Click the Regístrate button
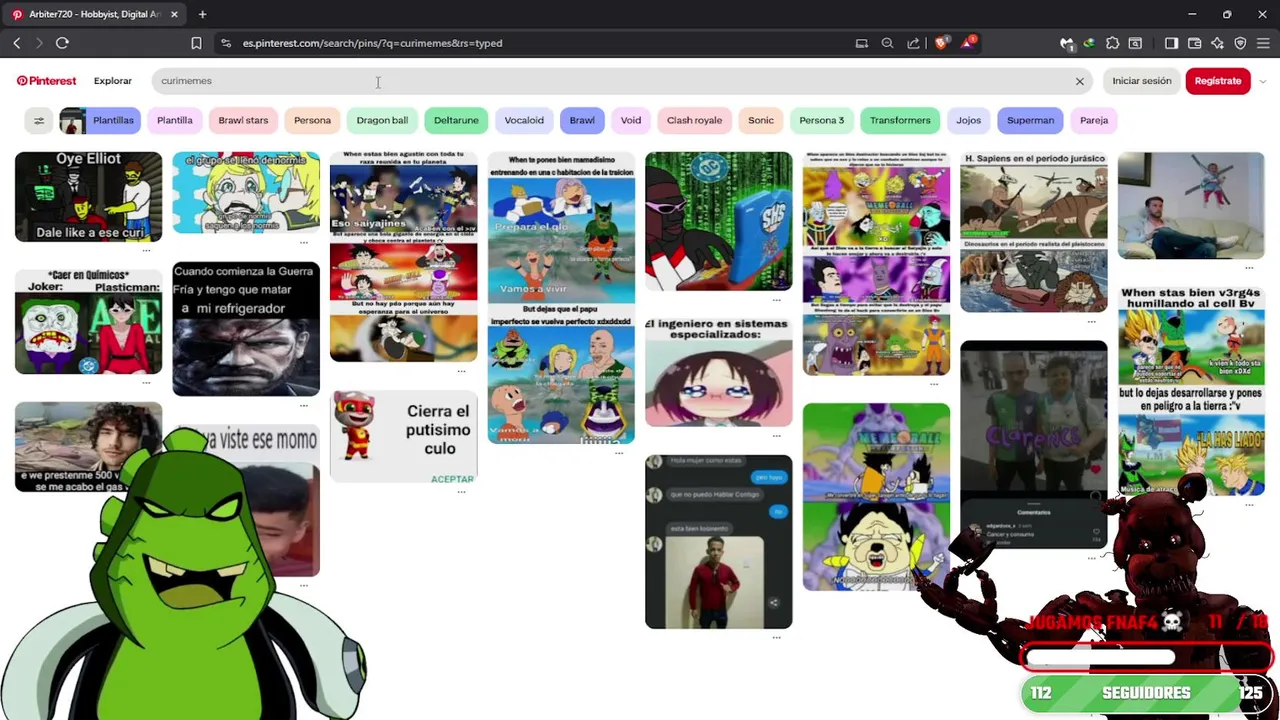 click(x=1218, y=81)
